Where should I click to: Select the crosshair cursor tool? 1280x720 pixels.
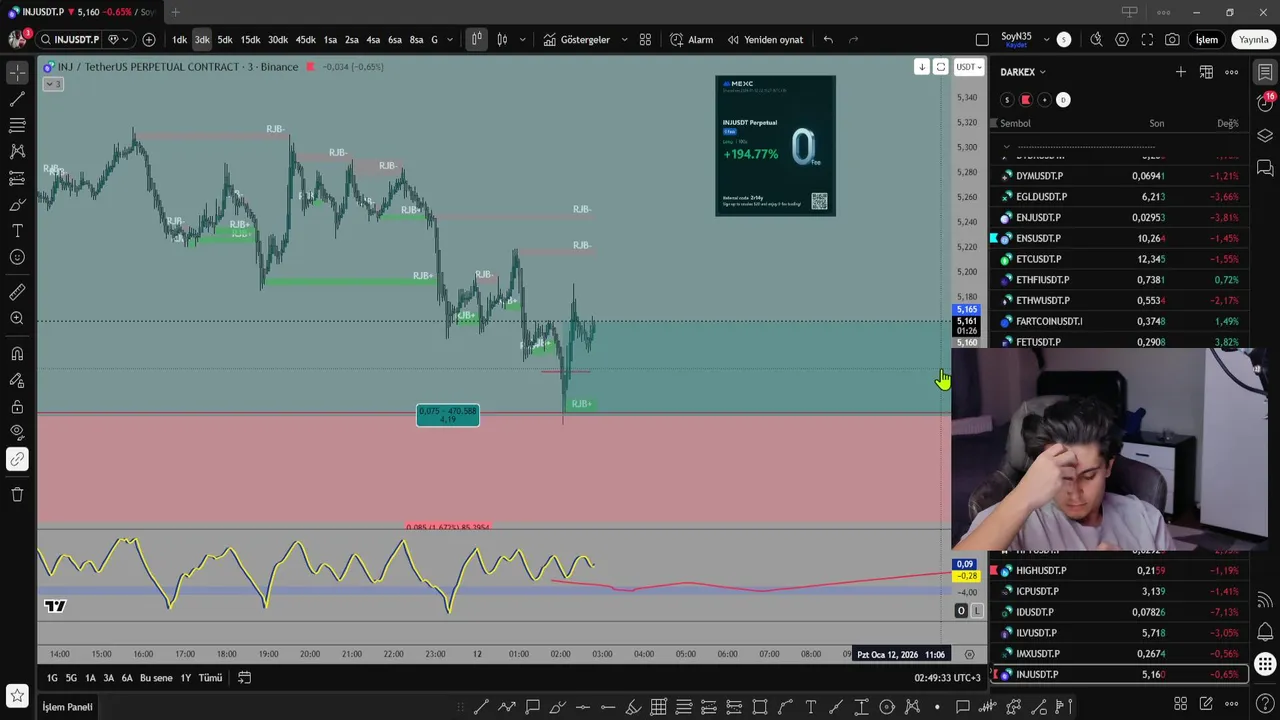[x=17, y=74]
